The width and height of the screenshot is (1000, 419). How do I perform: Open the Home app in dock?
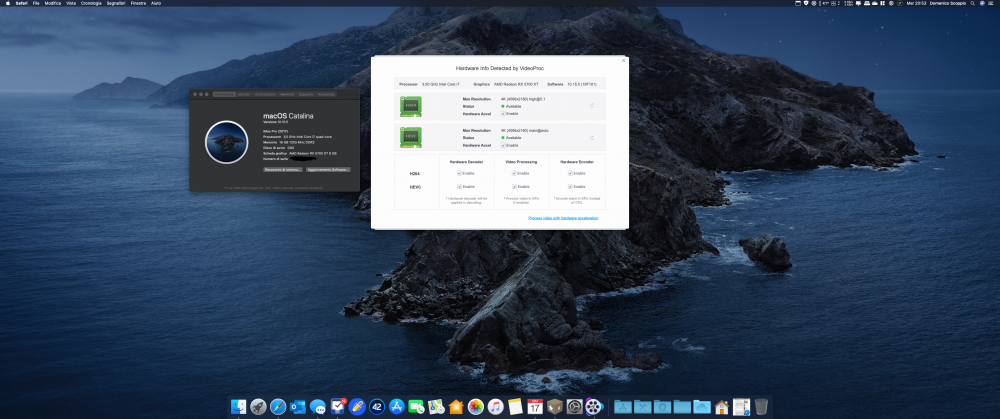point(456,406)
